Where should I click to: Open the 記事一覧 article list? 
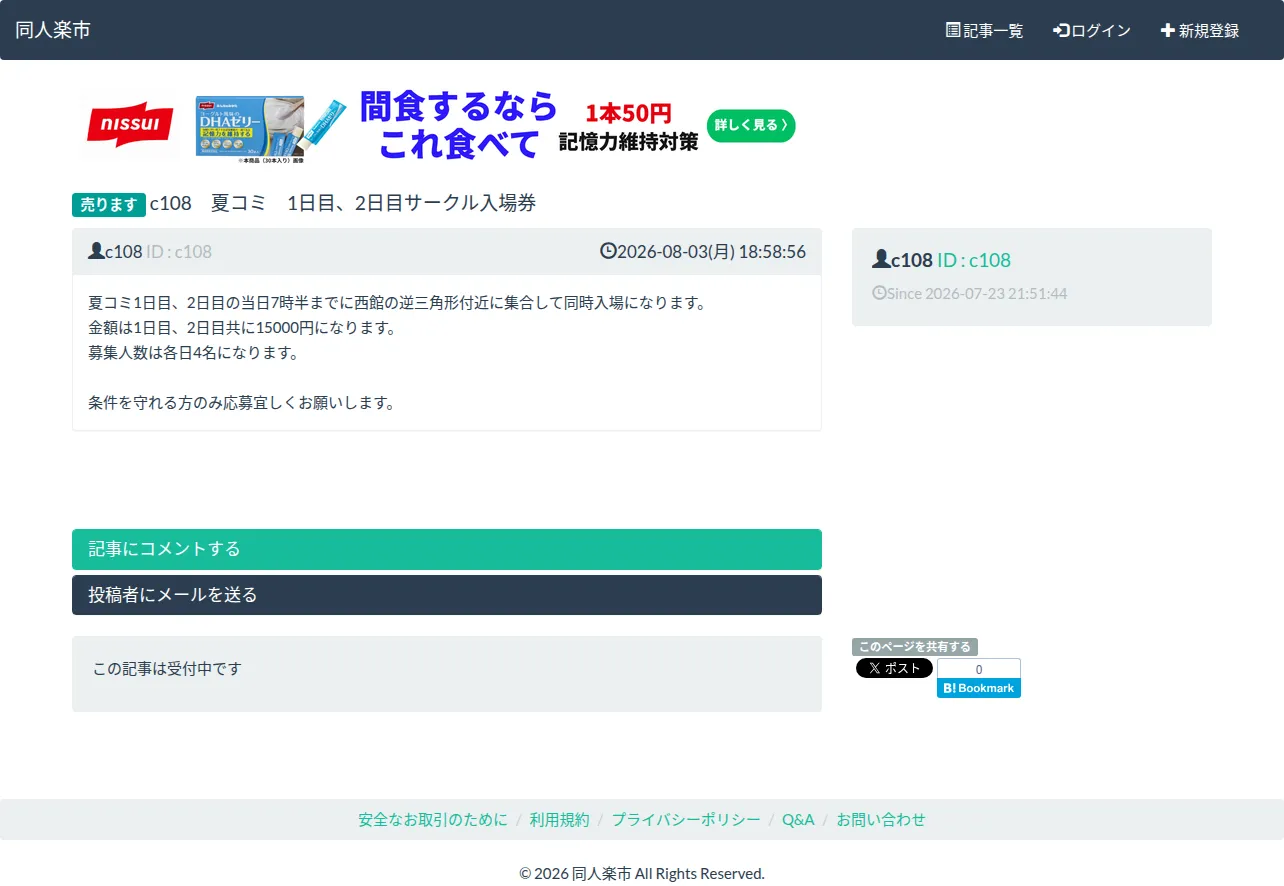(984, 30)
